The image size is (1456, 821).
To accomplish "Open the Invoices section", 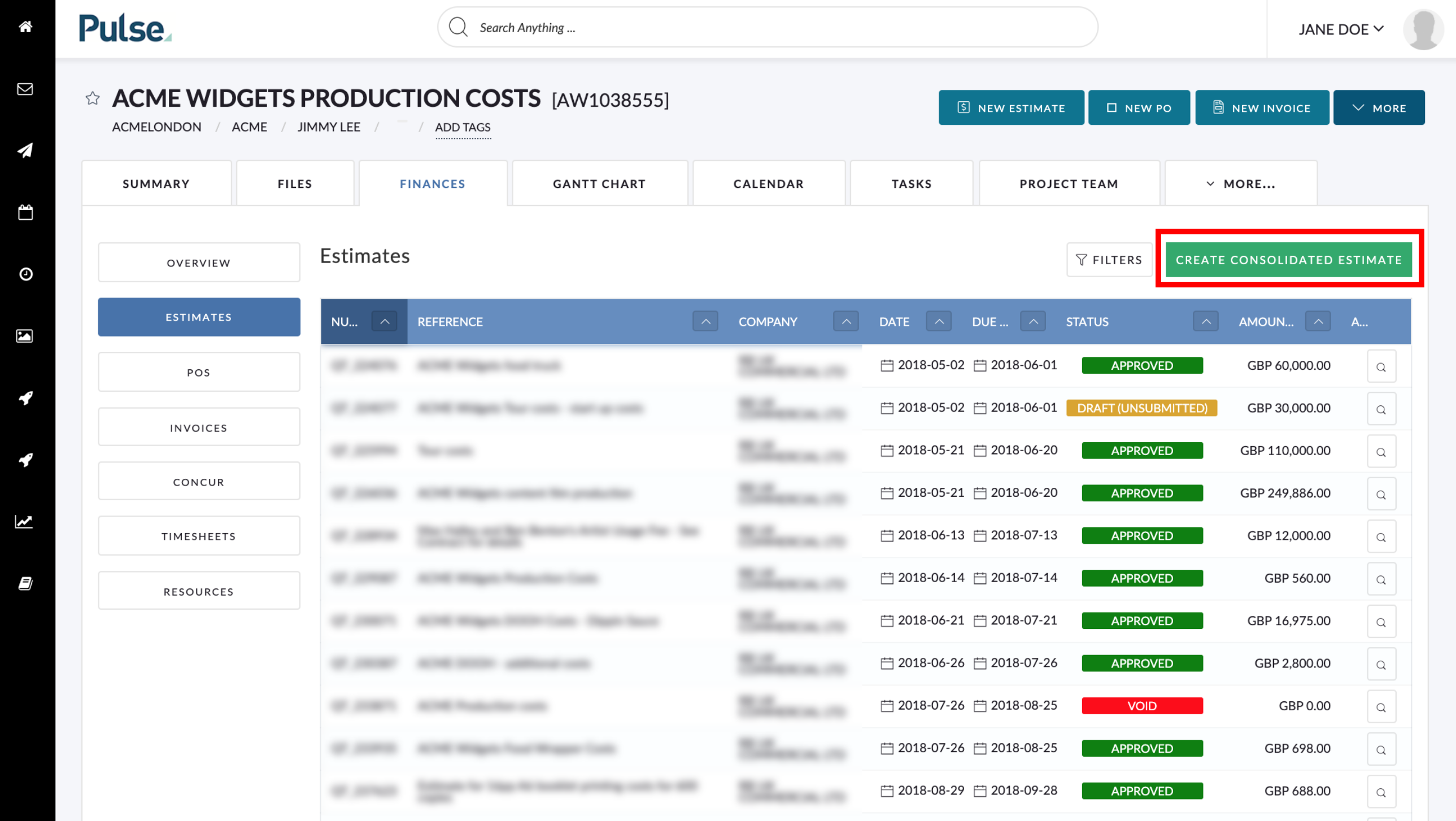I will click(199, 427).
